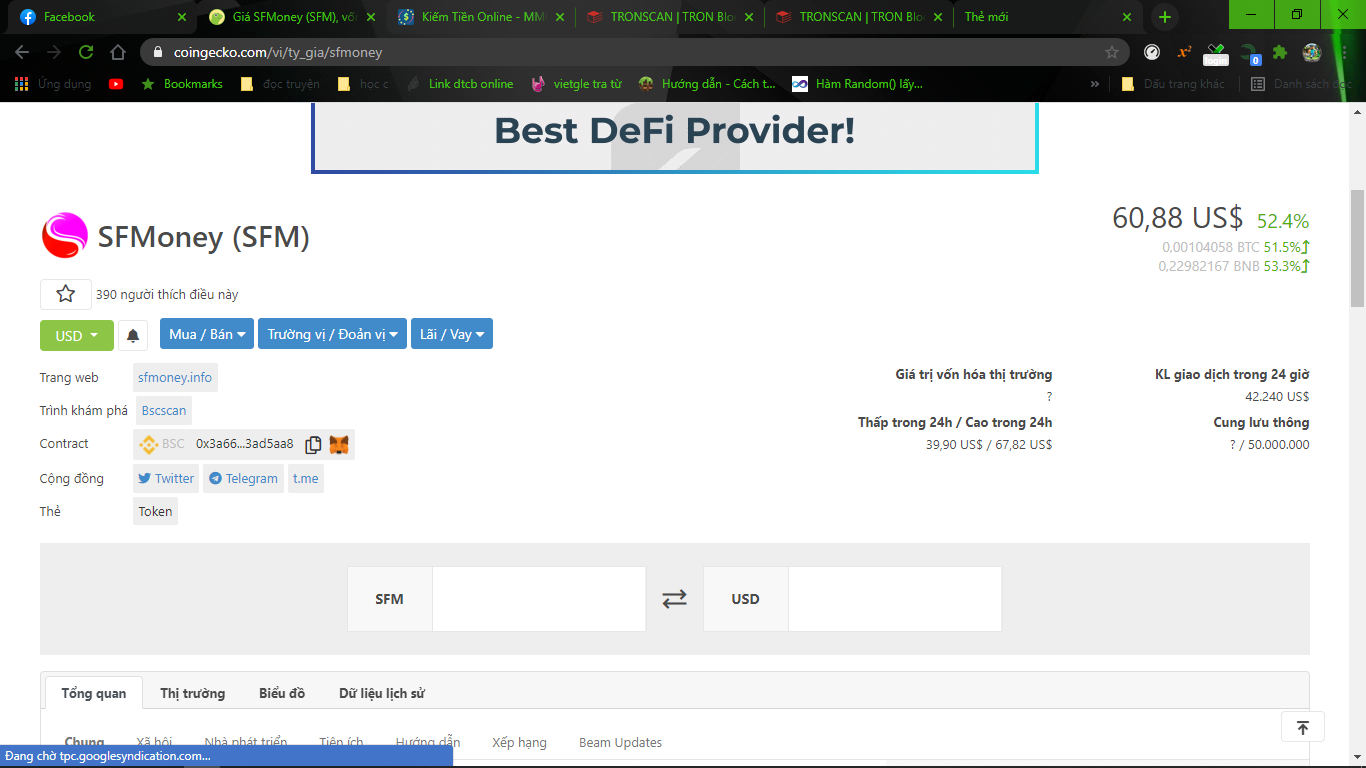The image size is (1366, 768).
Task: Expand the Trường vị / Đoản vị dropdown
Action: pyautogui.click(x=332, y=334)
